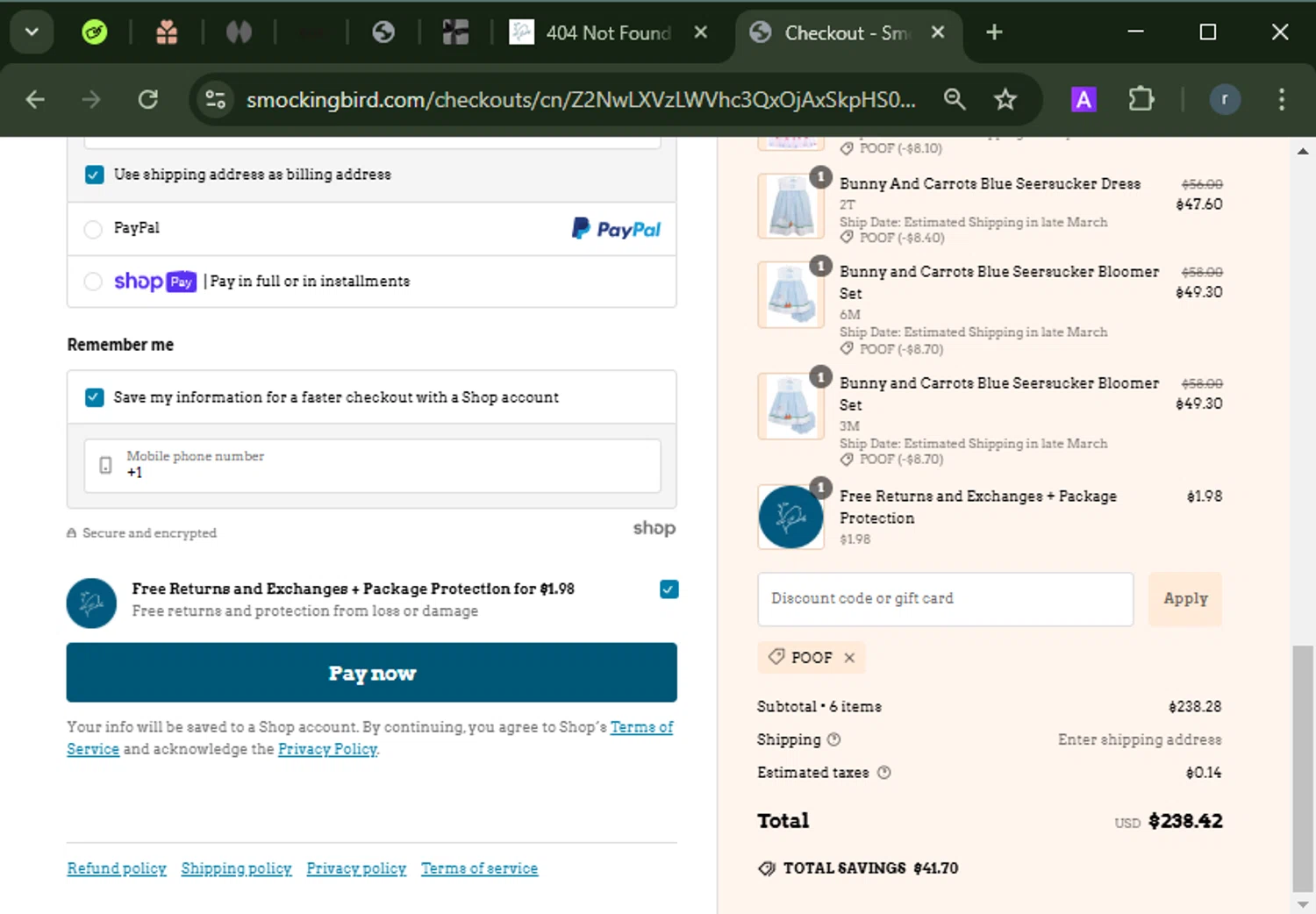Show Shipping info help icon
The height and width of the screenshot is (914, 1316).
834,739
